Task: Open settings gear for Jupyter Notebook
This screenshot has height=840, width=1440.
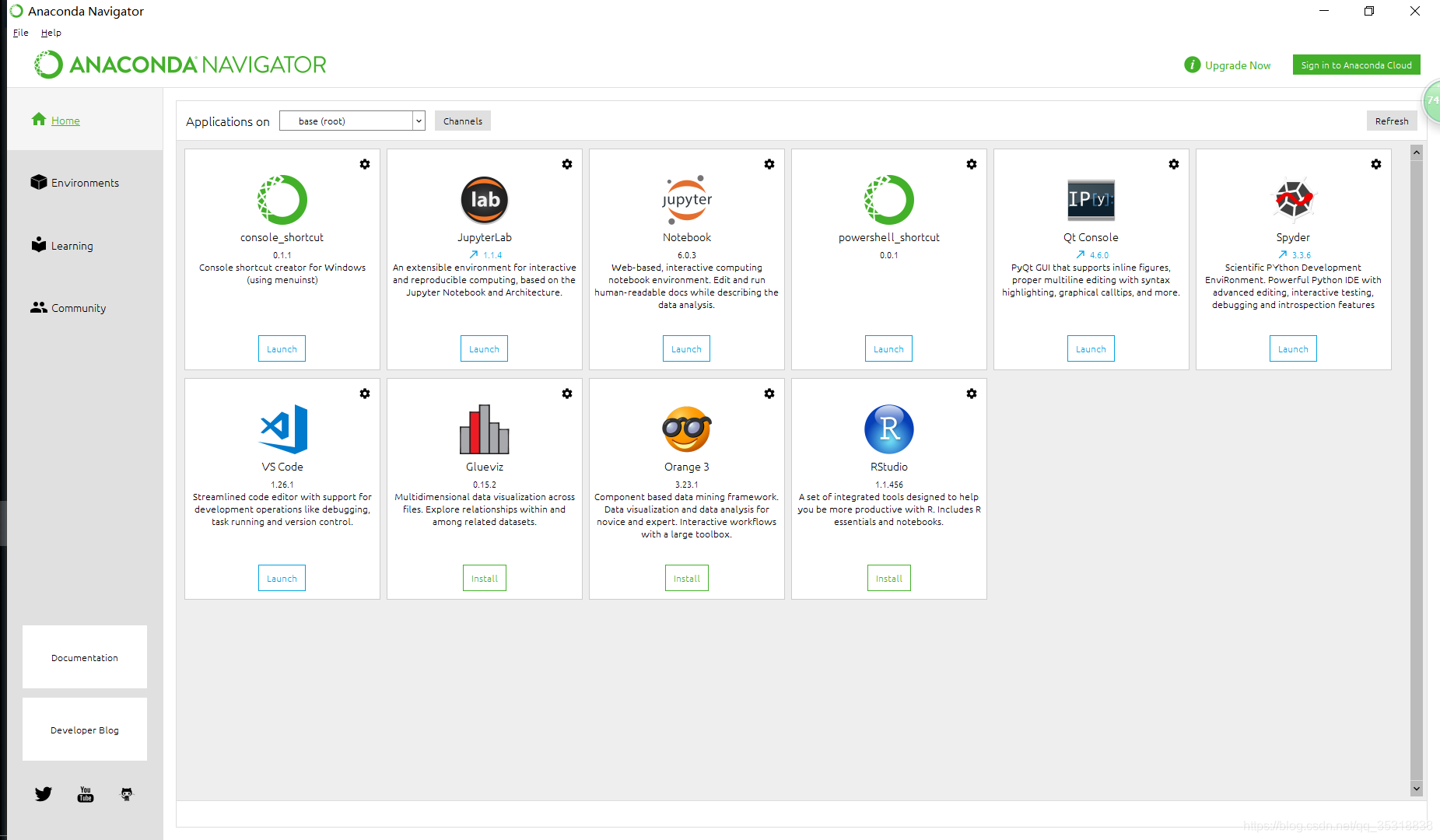Action: (769, 164)
